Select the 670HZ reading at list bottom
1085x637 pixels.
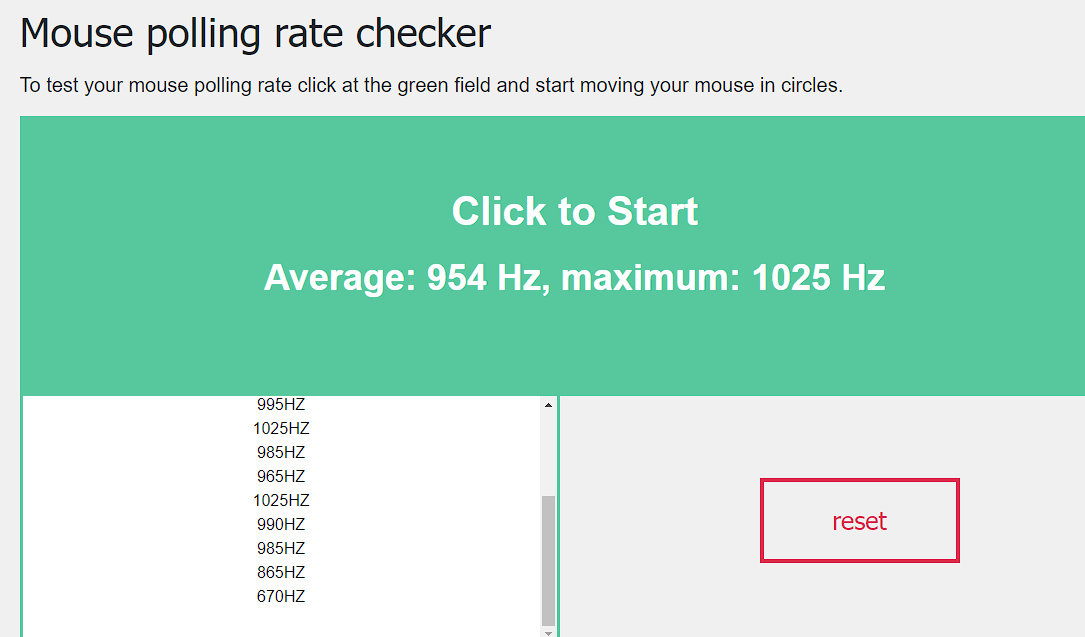281,596
